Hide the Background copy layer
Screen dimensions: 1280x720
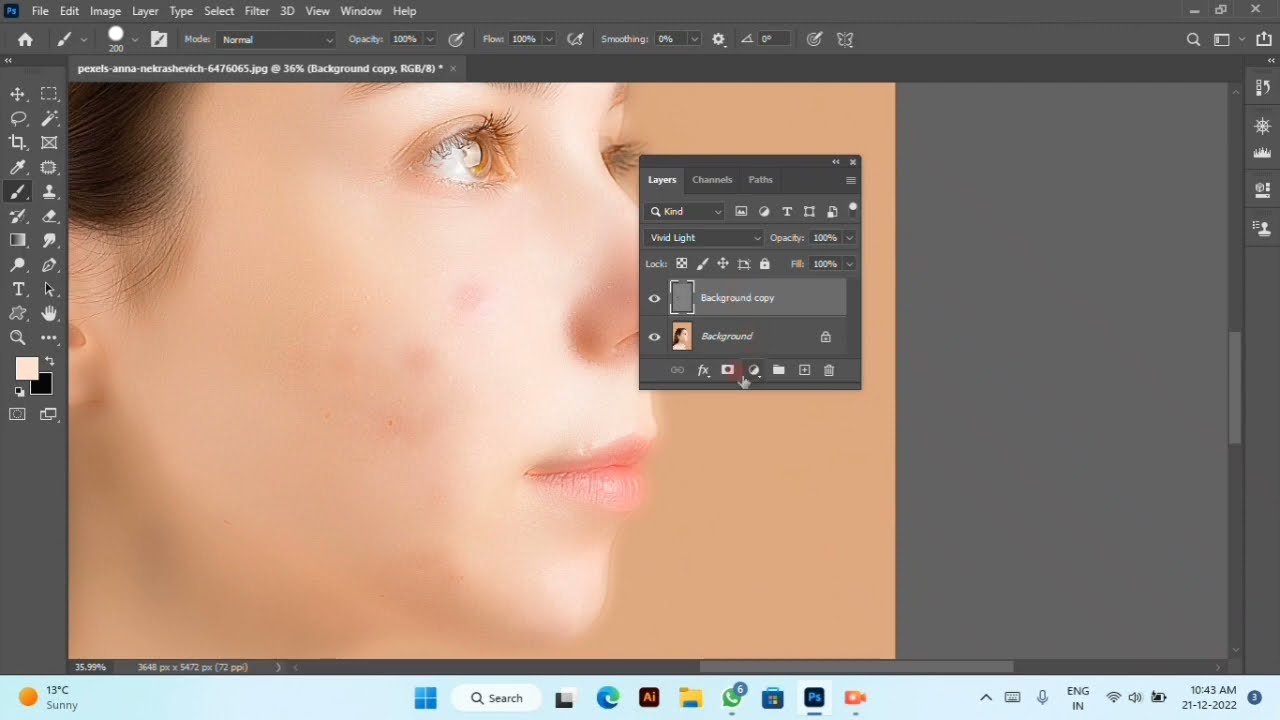click(654, 298)
